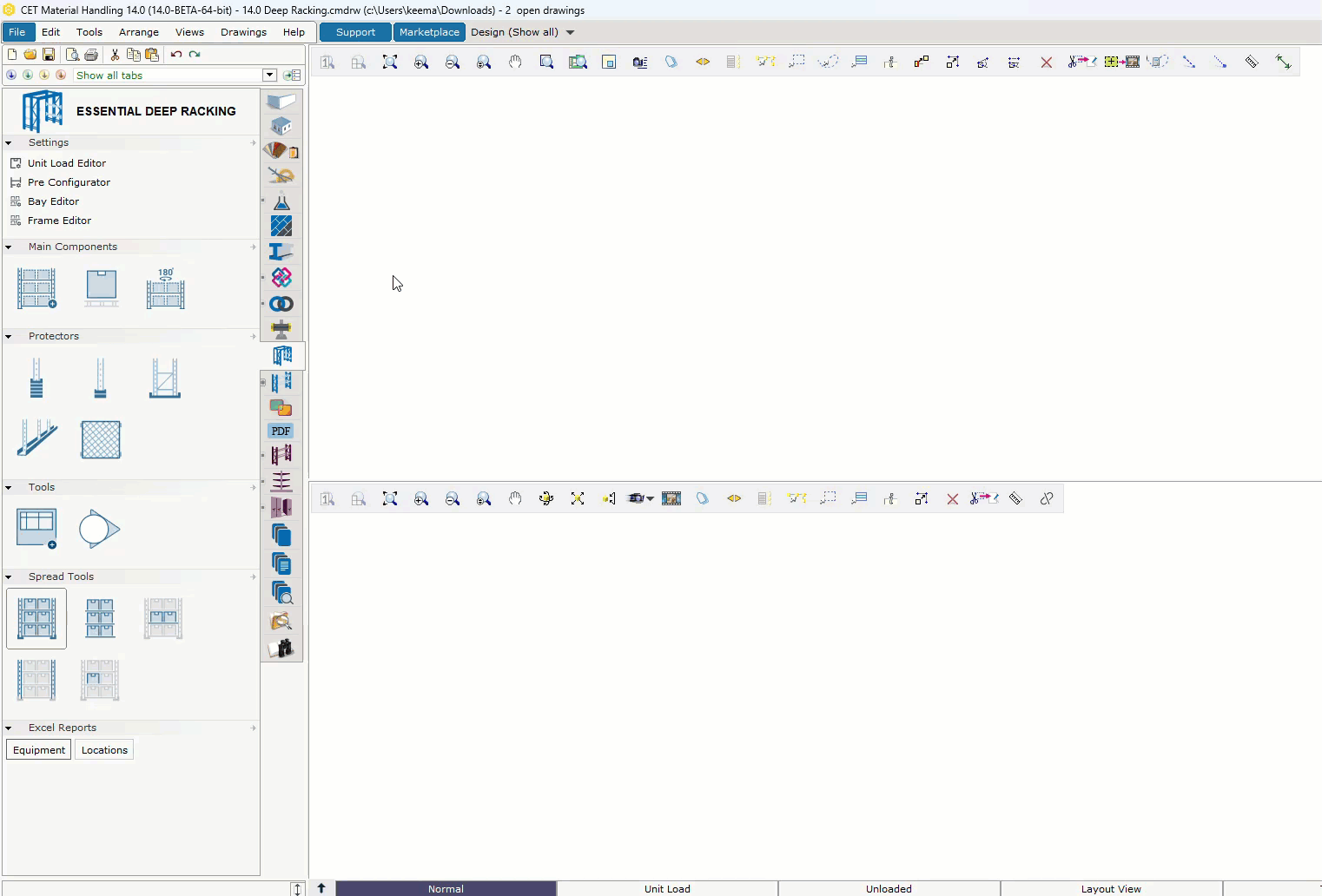Toggle the fifth Spread Tools rack option
The width and height of the screenshot is (1322, 896).
[x=100, y=680]
